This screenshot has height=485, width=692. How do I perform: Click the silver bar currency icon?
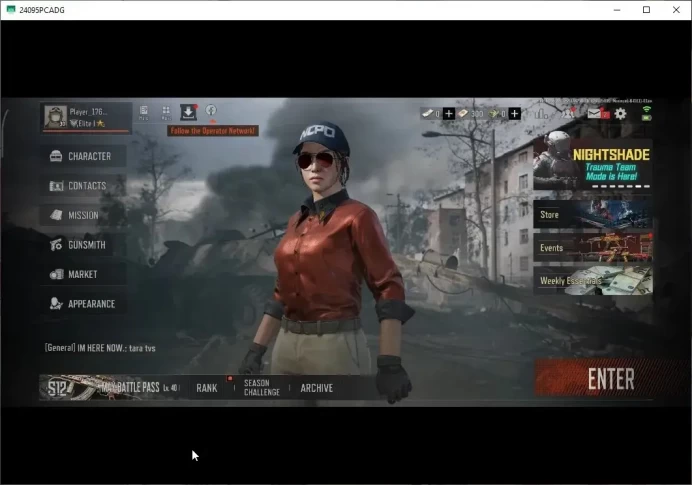(x=427, y=114)
